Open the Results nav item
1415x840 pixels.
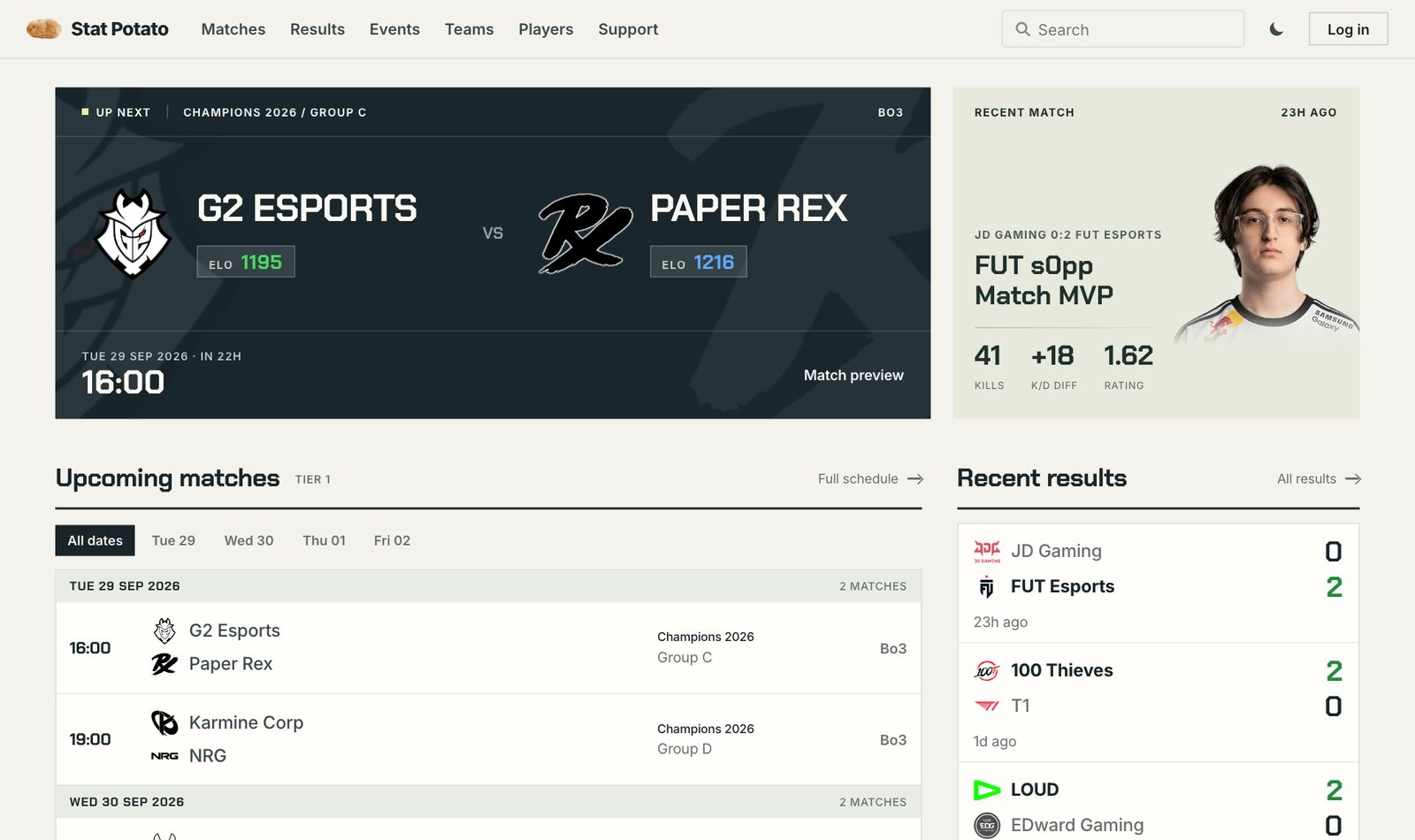(317, 29)
